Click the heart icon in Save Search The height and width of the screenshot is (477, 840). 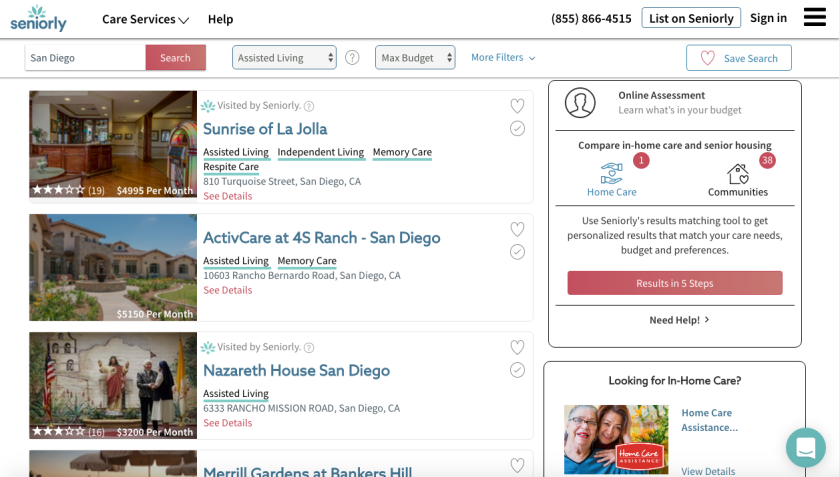click(x=708, y=58)
